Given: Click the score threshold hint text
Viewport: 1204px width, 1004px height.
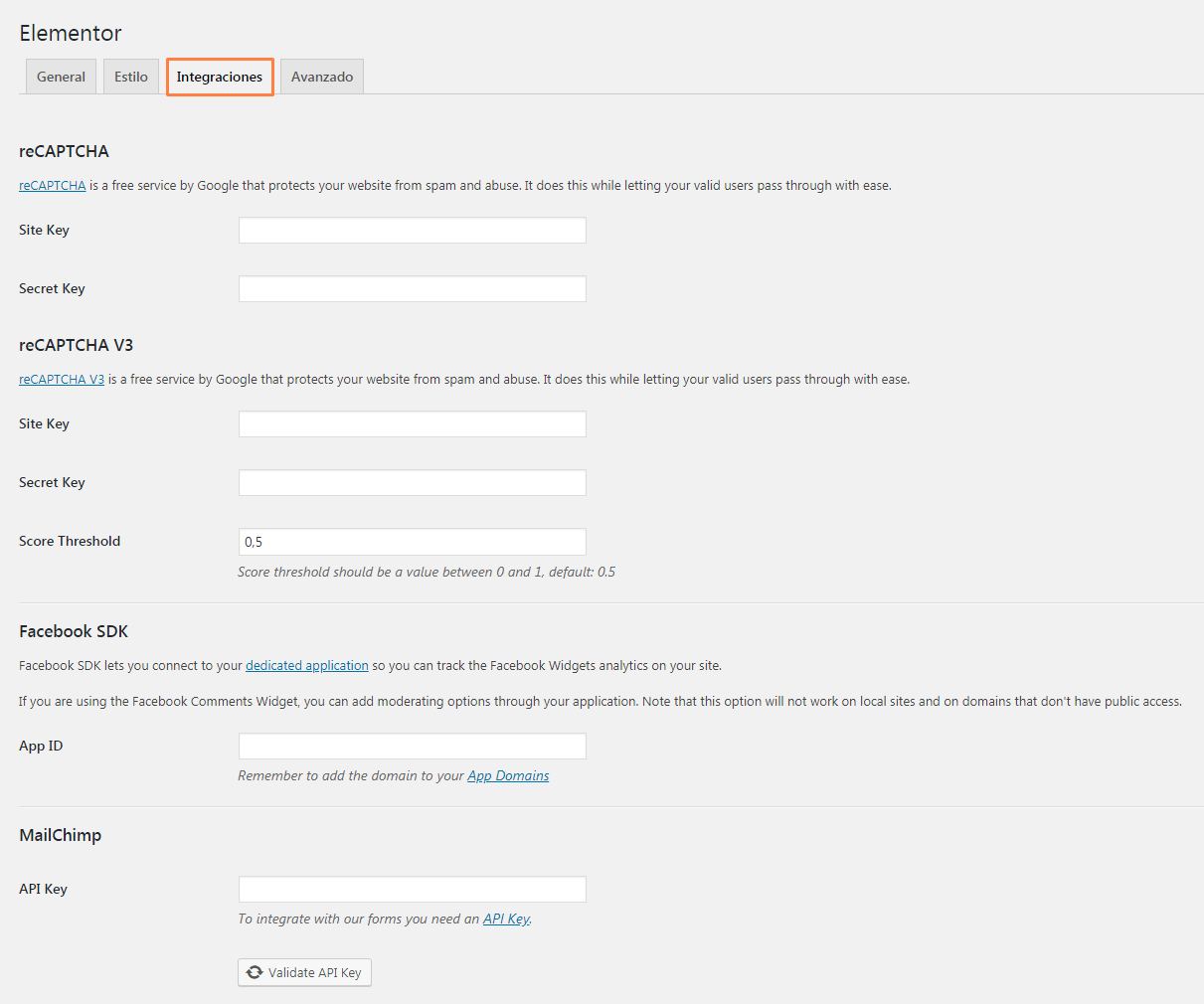Looking at the screenshot, I should [x=427, y=573].
